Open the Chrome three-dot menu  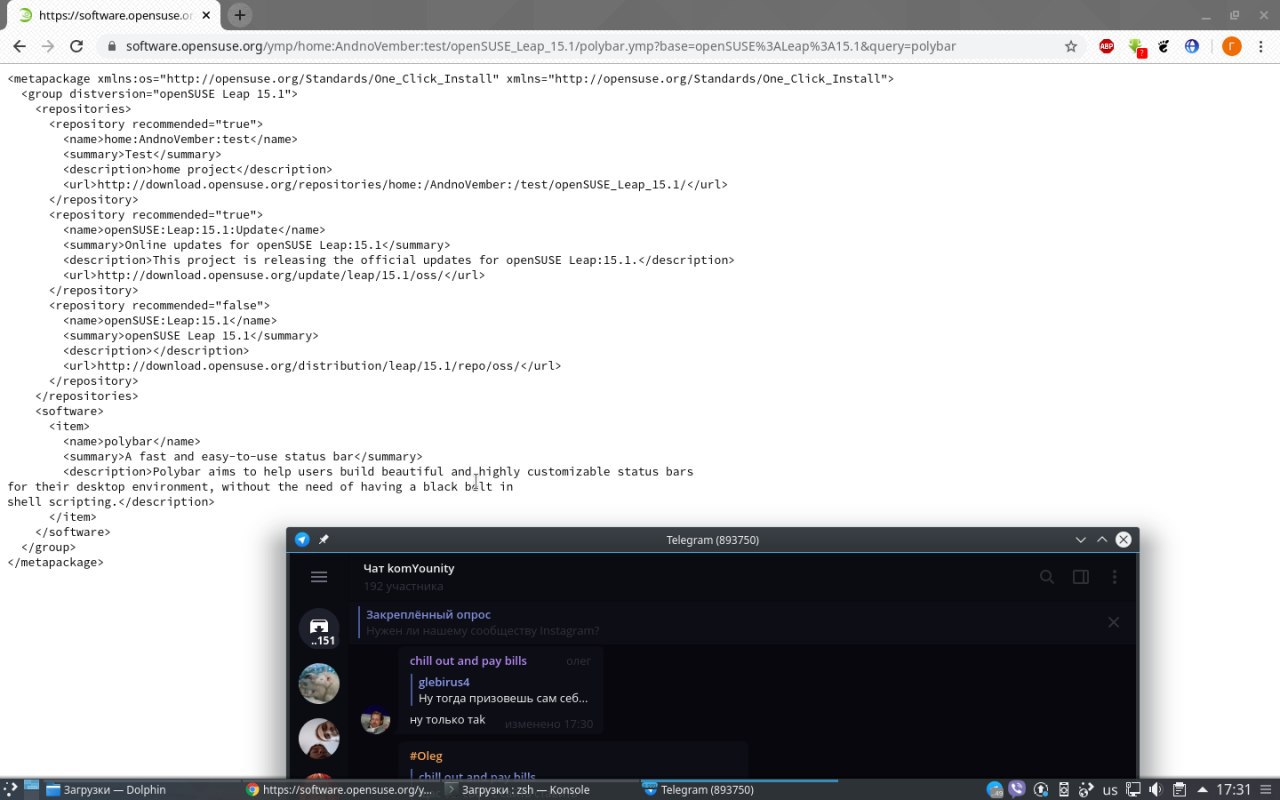click(x=1262, y=46)
